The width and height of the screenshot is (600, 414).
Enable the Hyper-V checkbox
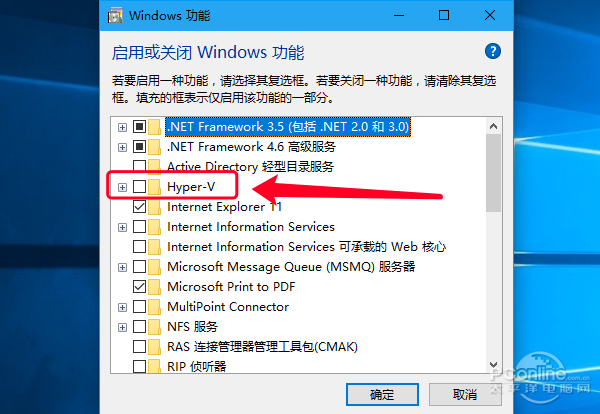[139, 187]
